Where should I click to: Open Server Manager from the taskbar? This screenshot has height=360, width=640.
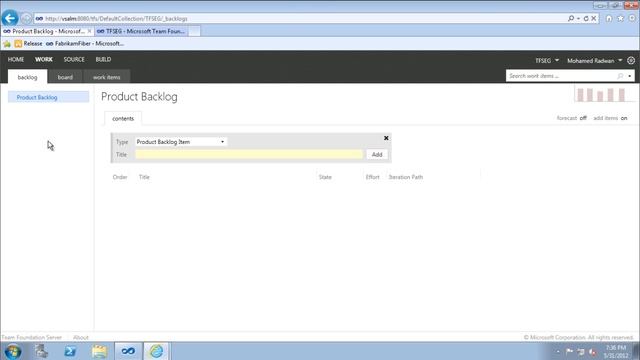(x=41, y=351)
